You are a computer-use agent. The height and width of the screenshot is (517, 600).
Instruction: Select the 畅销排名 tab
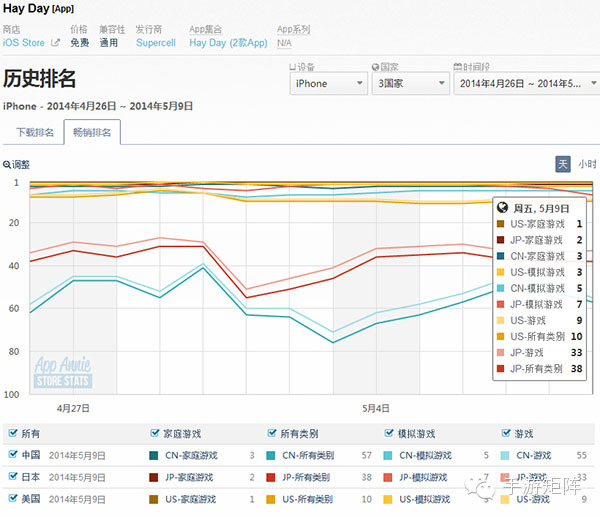pyautogui.click(x=92, y=132)
